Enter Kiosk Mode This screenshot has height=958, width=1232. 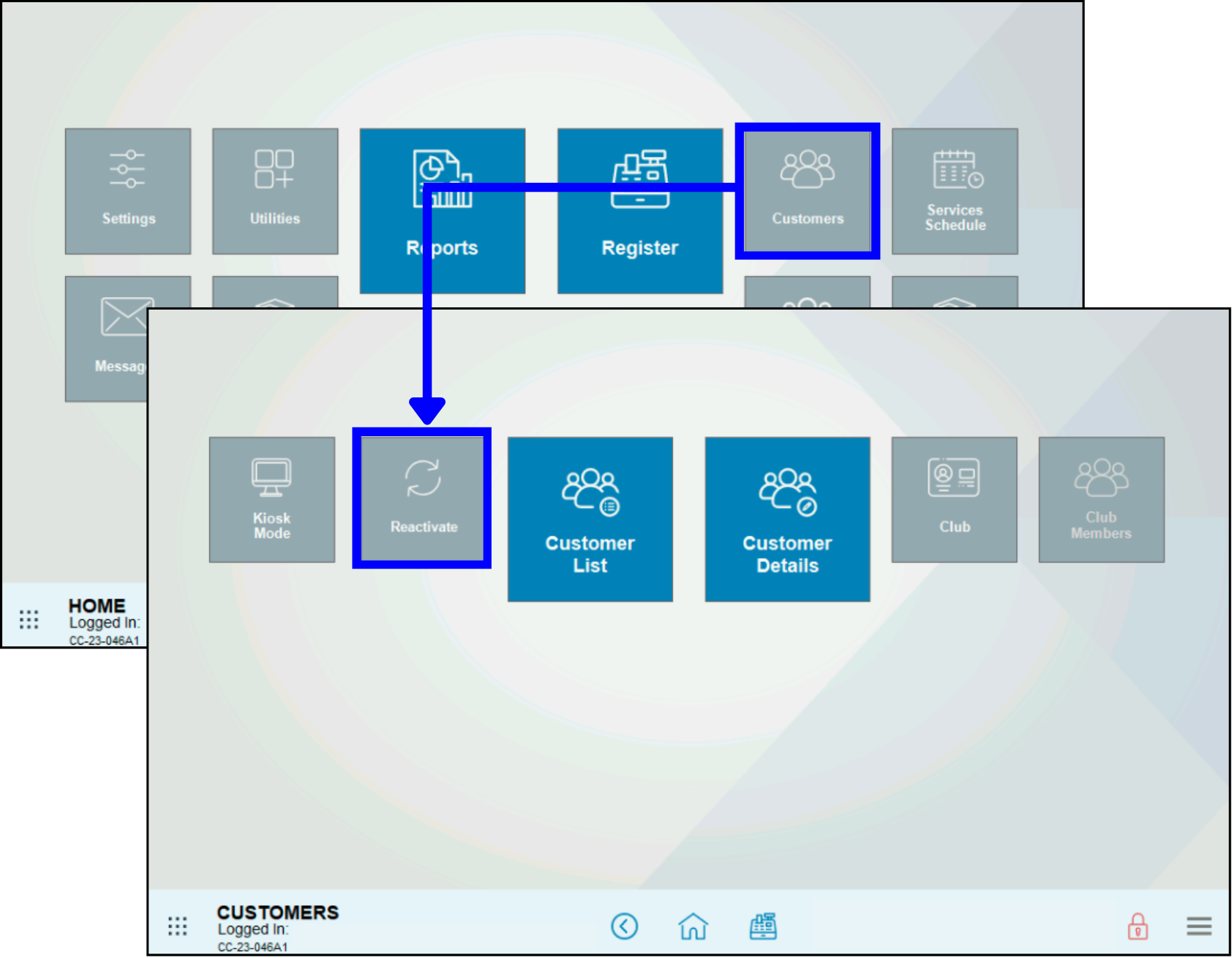click(x=272, y=500)
